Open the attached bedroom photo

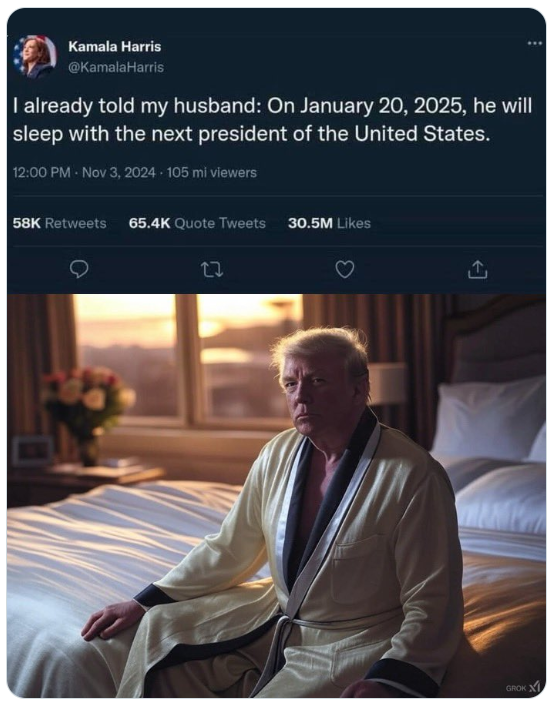(276, 496)
